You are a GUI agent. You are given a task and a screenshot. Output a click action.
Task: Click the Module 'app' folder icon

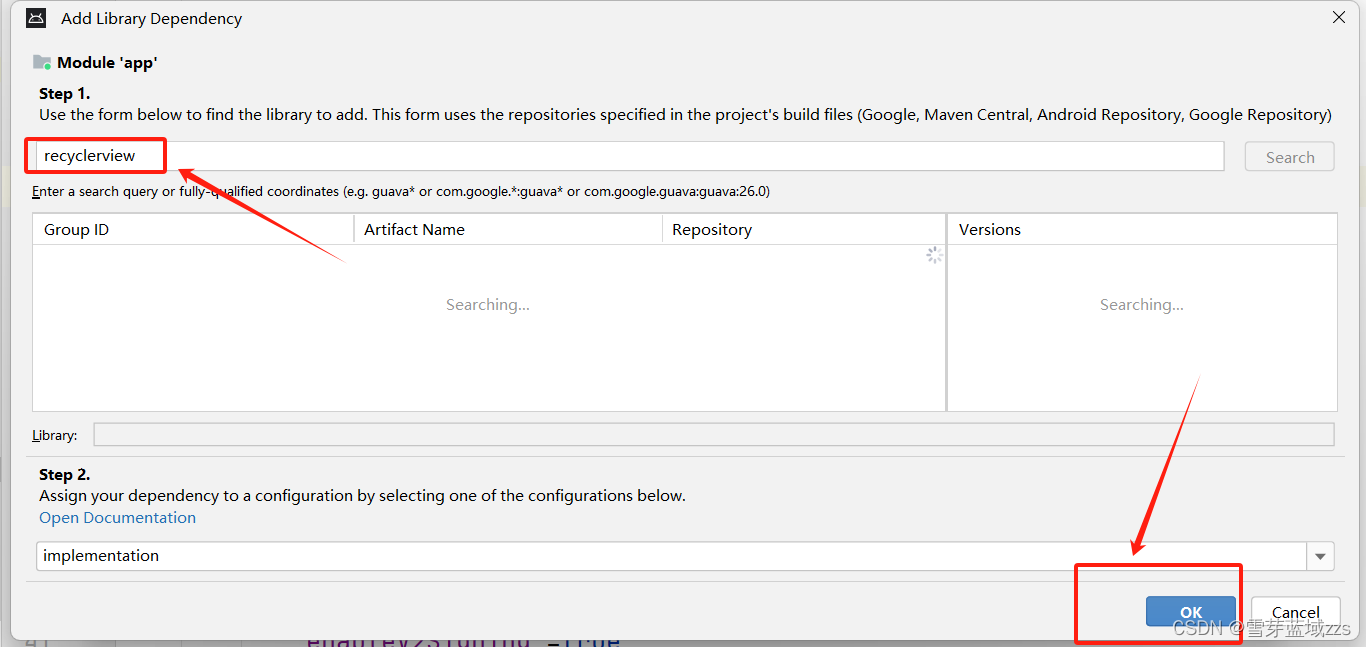[42, 62]
